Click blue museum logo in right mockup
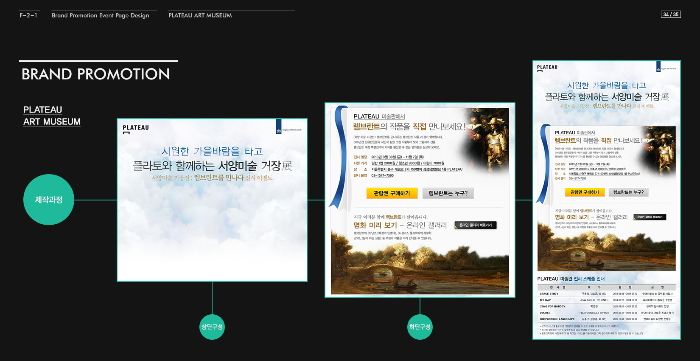The image size is (700, 361). coord(666,67)
